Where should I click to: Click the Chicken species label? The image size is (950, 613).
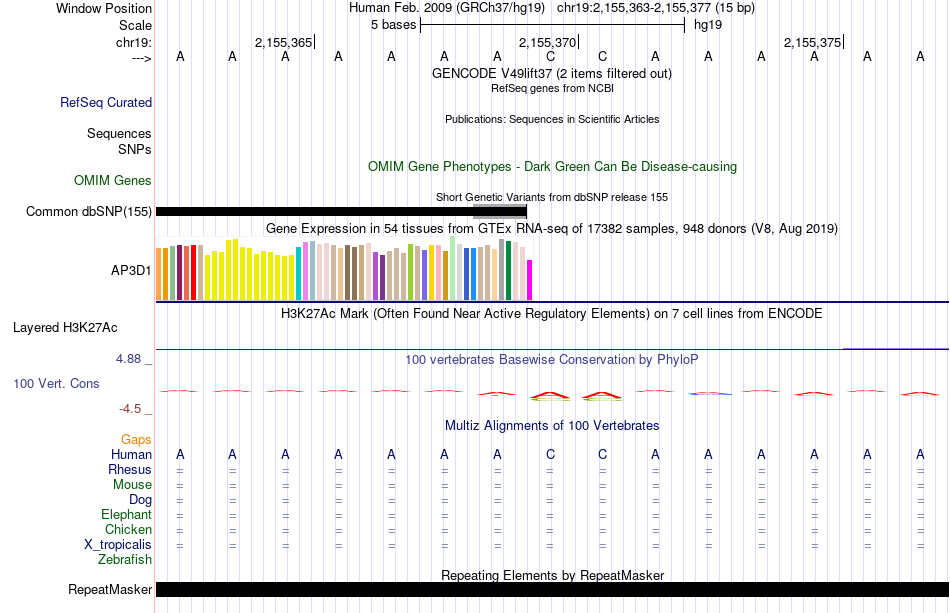(x=128, y=529)
